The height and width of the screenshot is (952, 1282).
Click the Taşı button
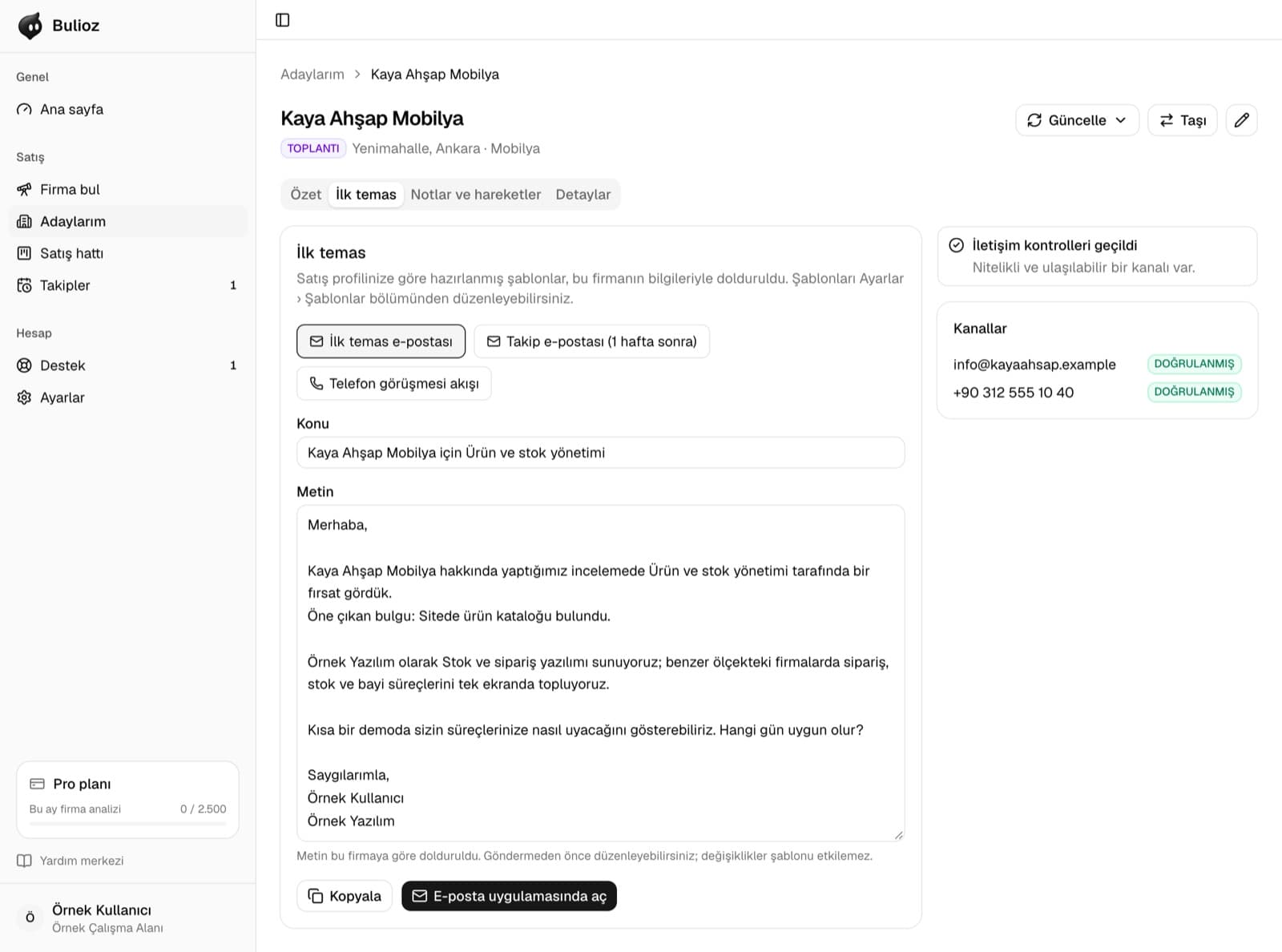1183,120
